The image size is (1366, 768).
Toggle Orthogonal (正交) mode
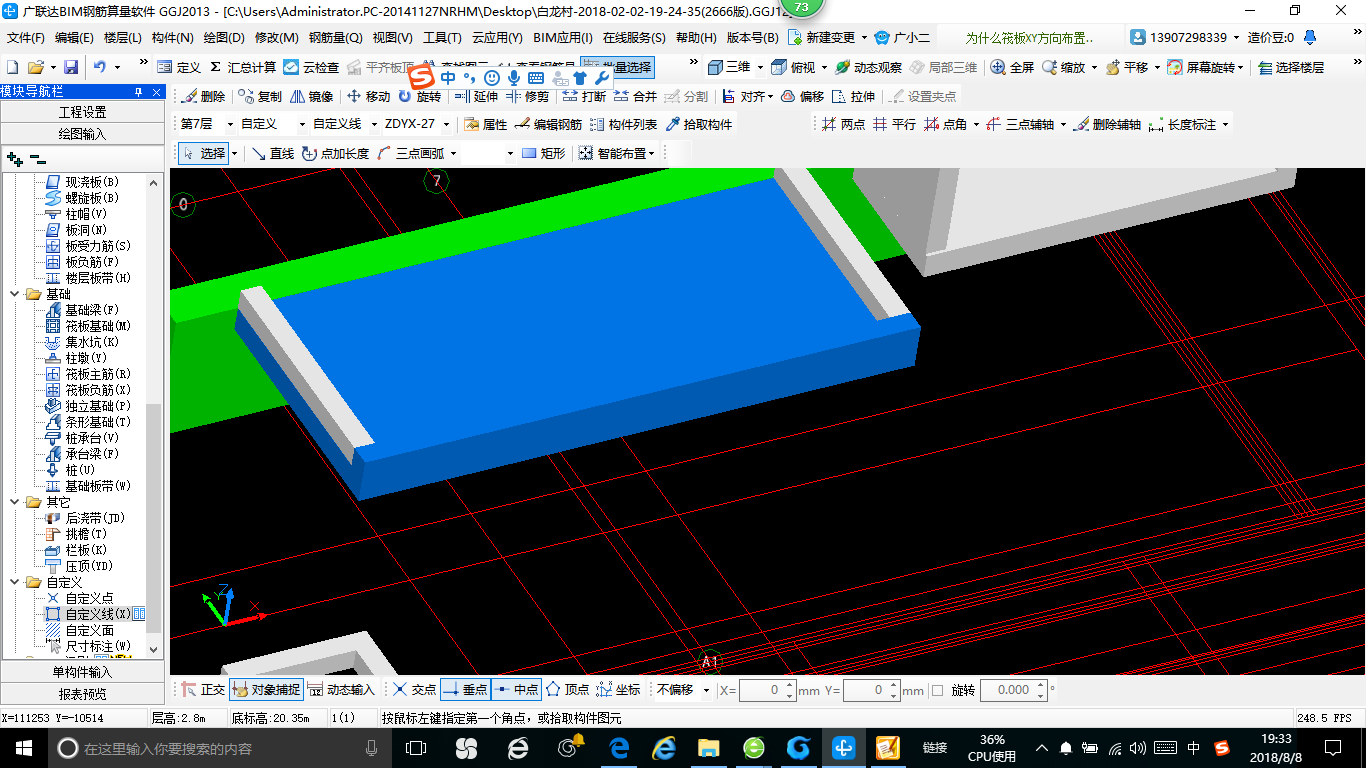(203, 690)
